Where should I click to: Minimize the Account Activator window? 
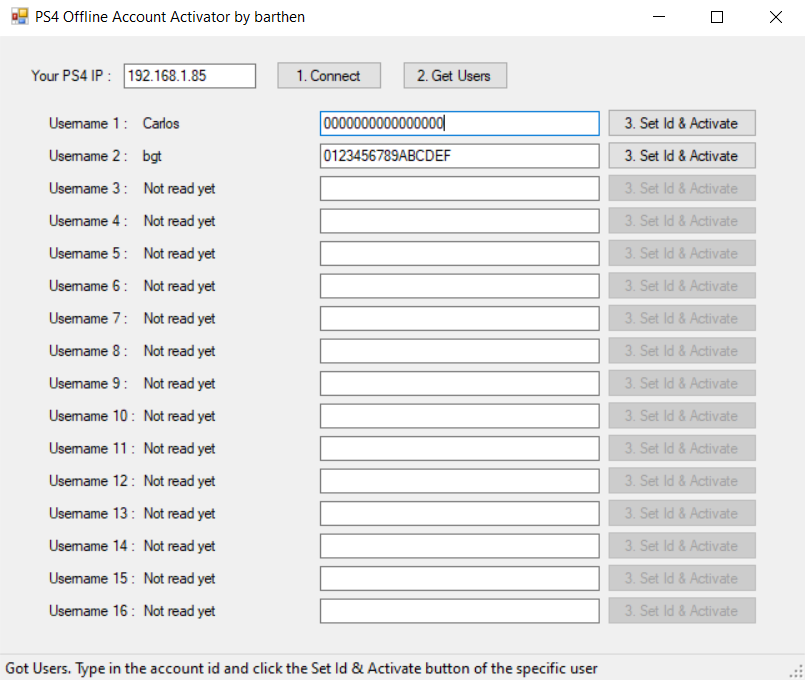point(659,17)
